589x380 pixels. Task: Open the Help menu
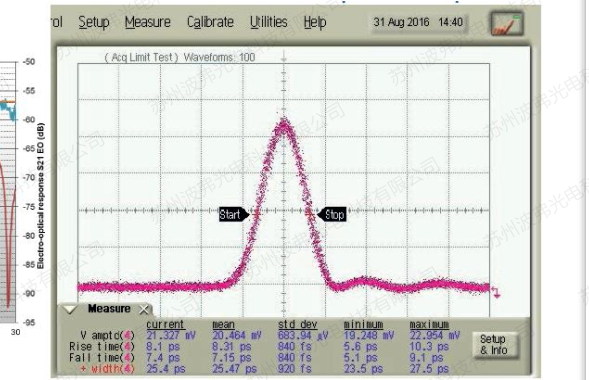pos(315,22)
